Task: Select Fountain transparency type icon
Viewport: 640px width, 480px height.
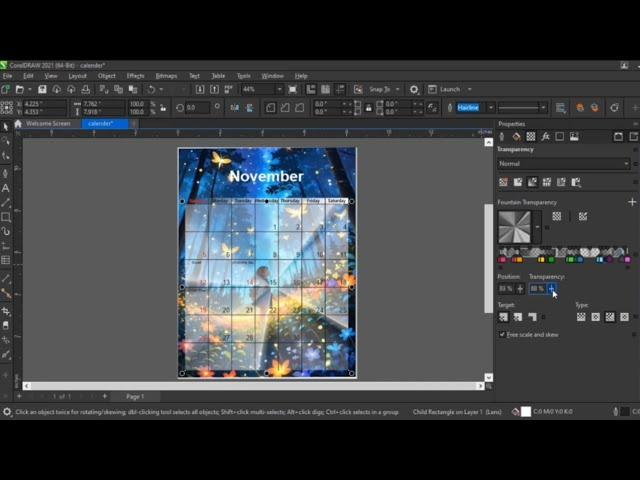Action: coord(532,182)
